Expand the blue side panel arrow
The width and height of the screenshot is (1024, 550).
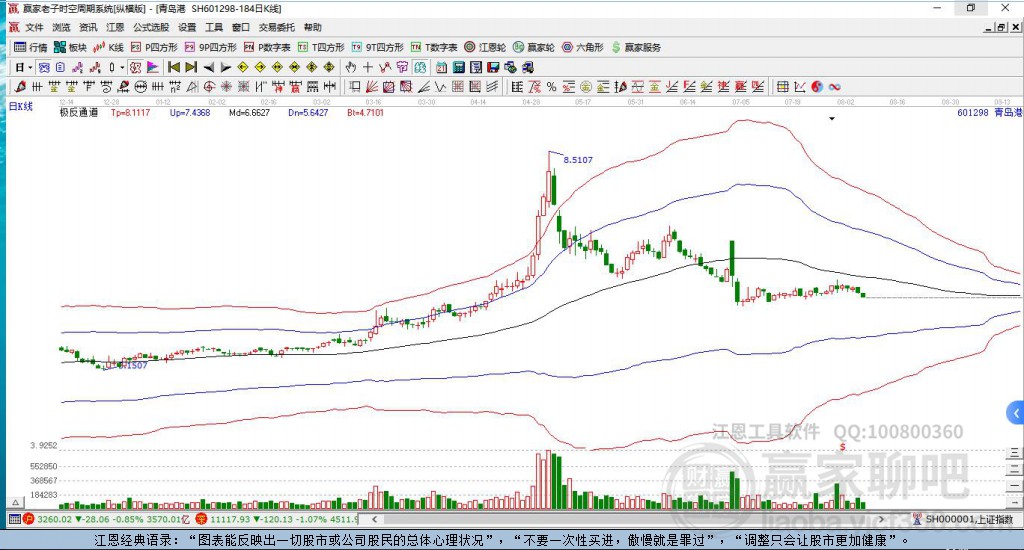point(1016,413)
